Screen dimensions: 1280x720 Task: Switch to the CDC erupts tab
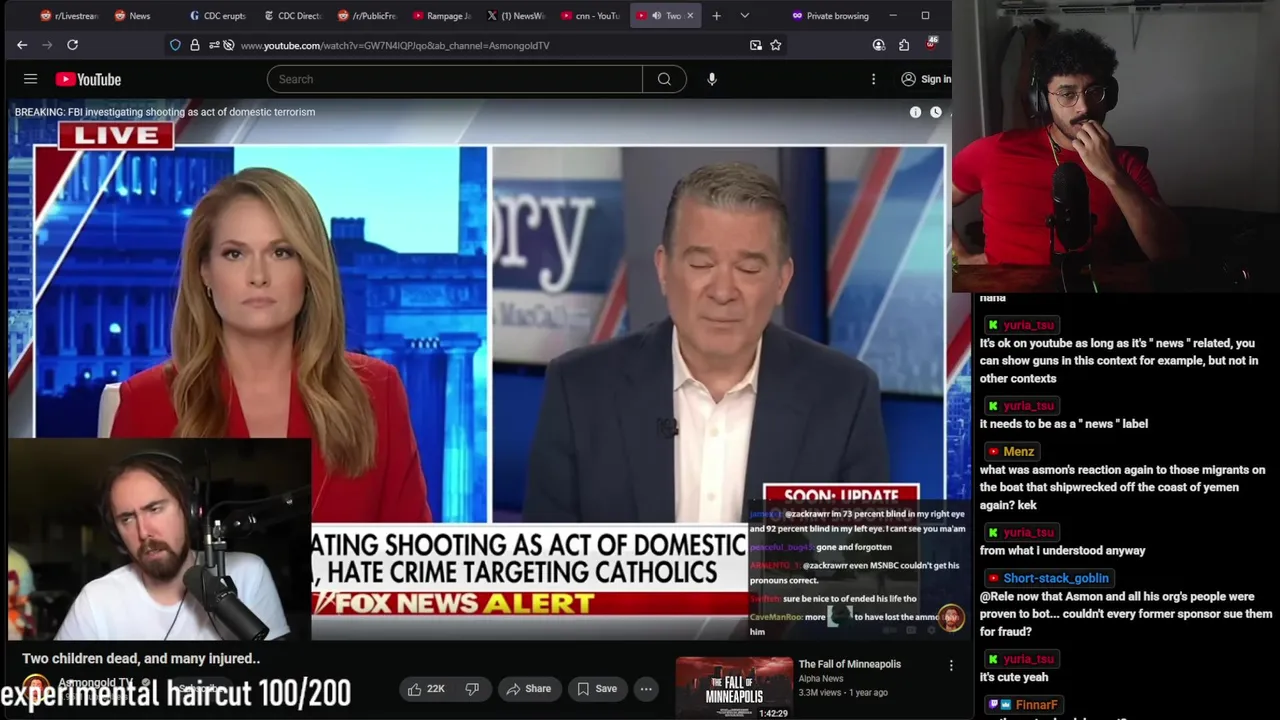click(x=216, y=16)
